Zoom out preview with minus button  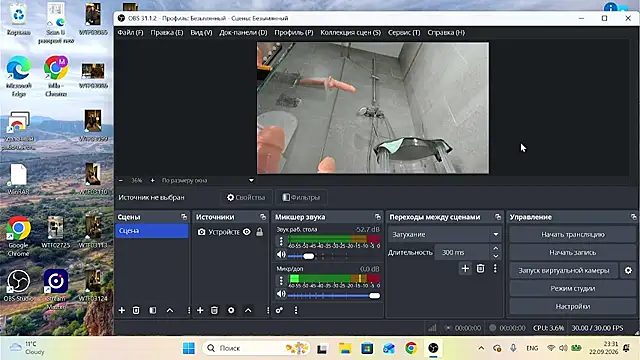click(121, 180)
